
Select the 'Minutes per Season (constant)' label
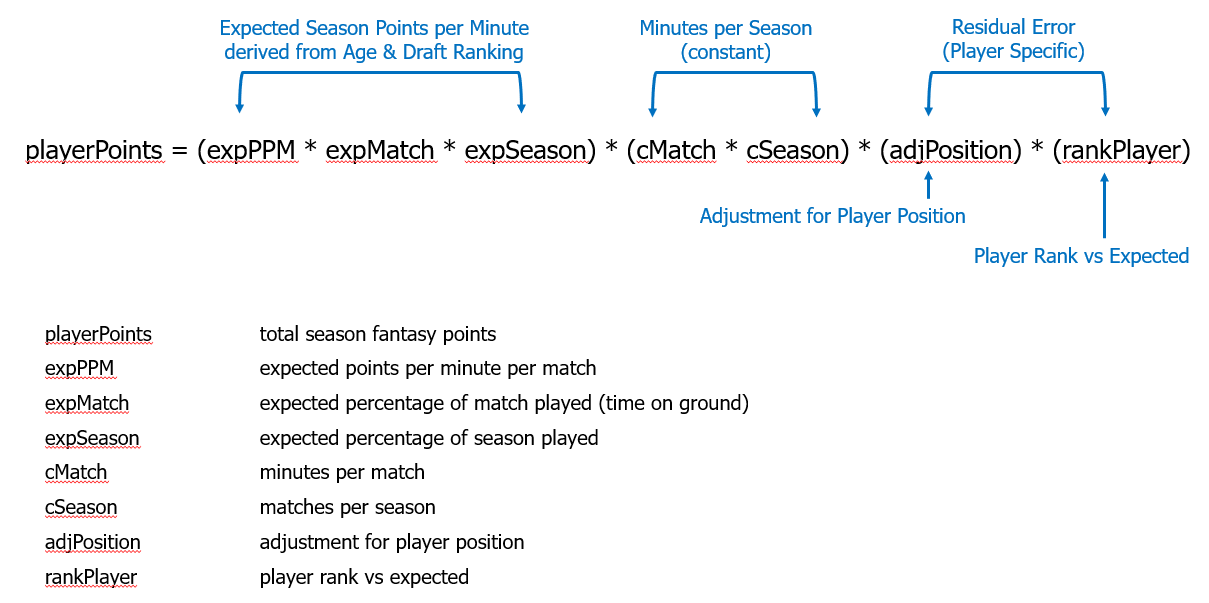(x=726, y=40)
